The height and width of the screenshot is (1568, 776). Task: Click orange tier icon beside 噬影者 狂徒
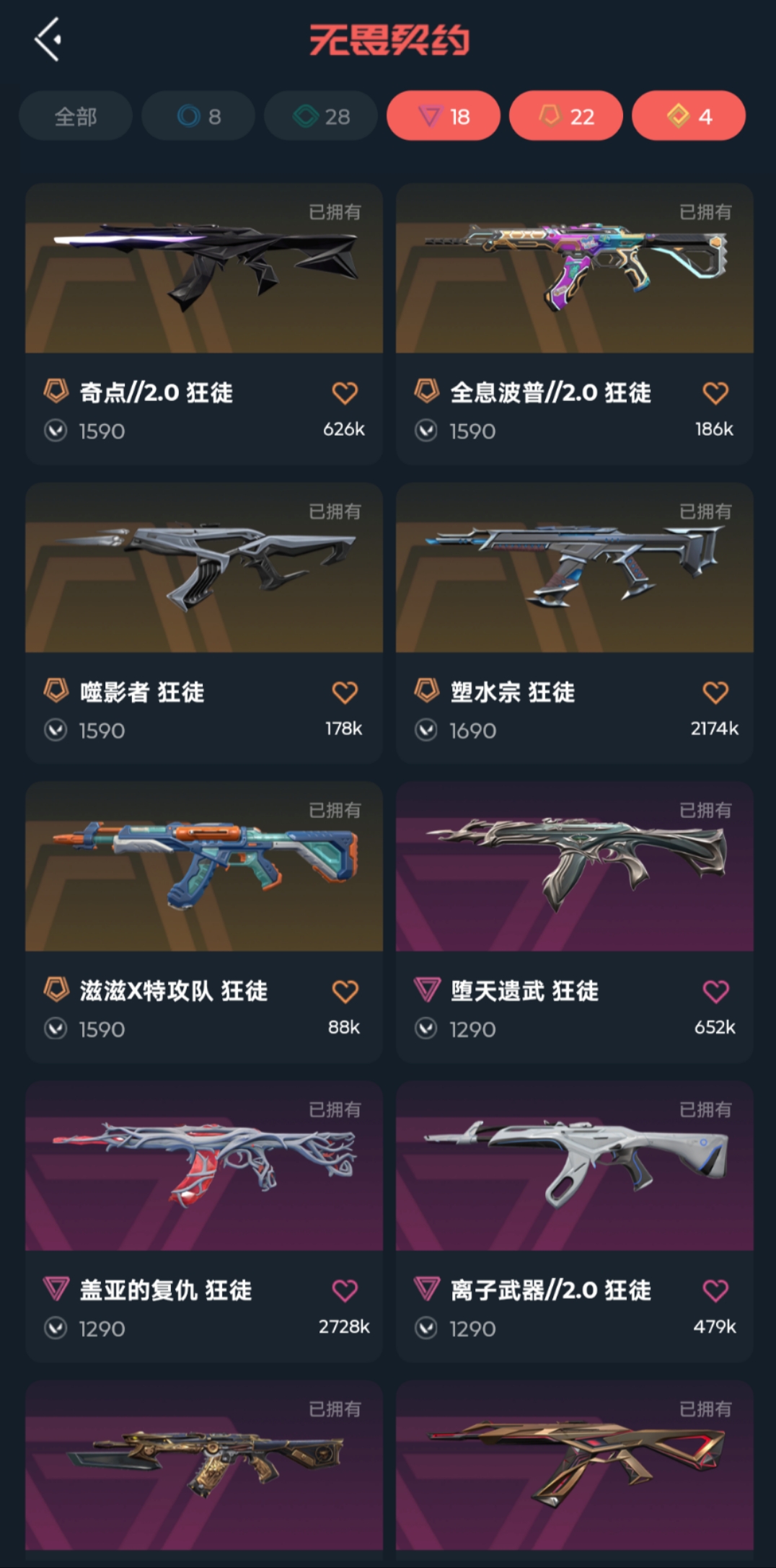(x=56, y=691)
